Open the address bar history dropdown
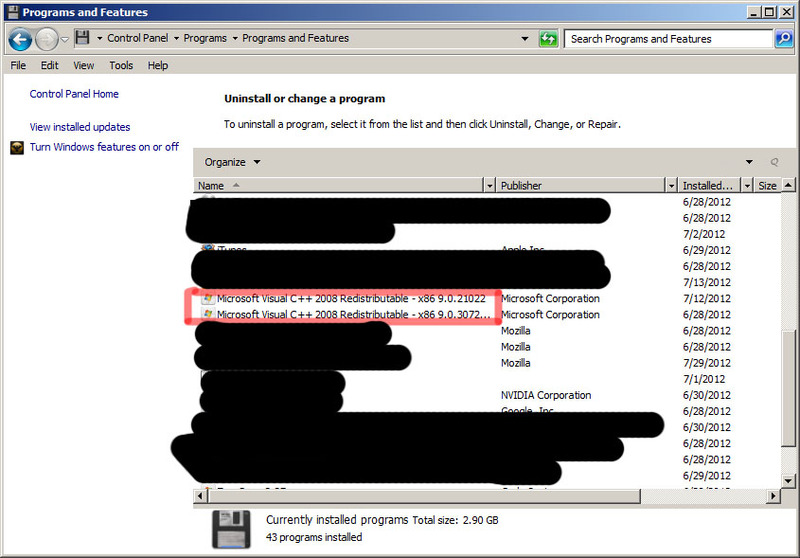Viewport: 800px width, 558px height. point(526,39)
